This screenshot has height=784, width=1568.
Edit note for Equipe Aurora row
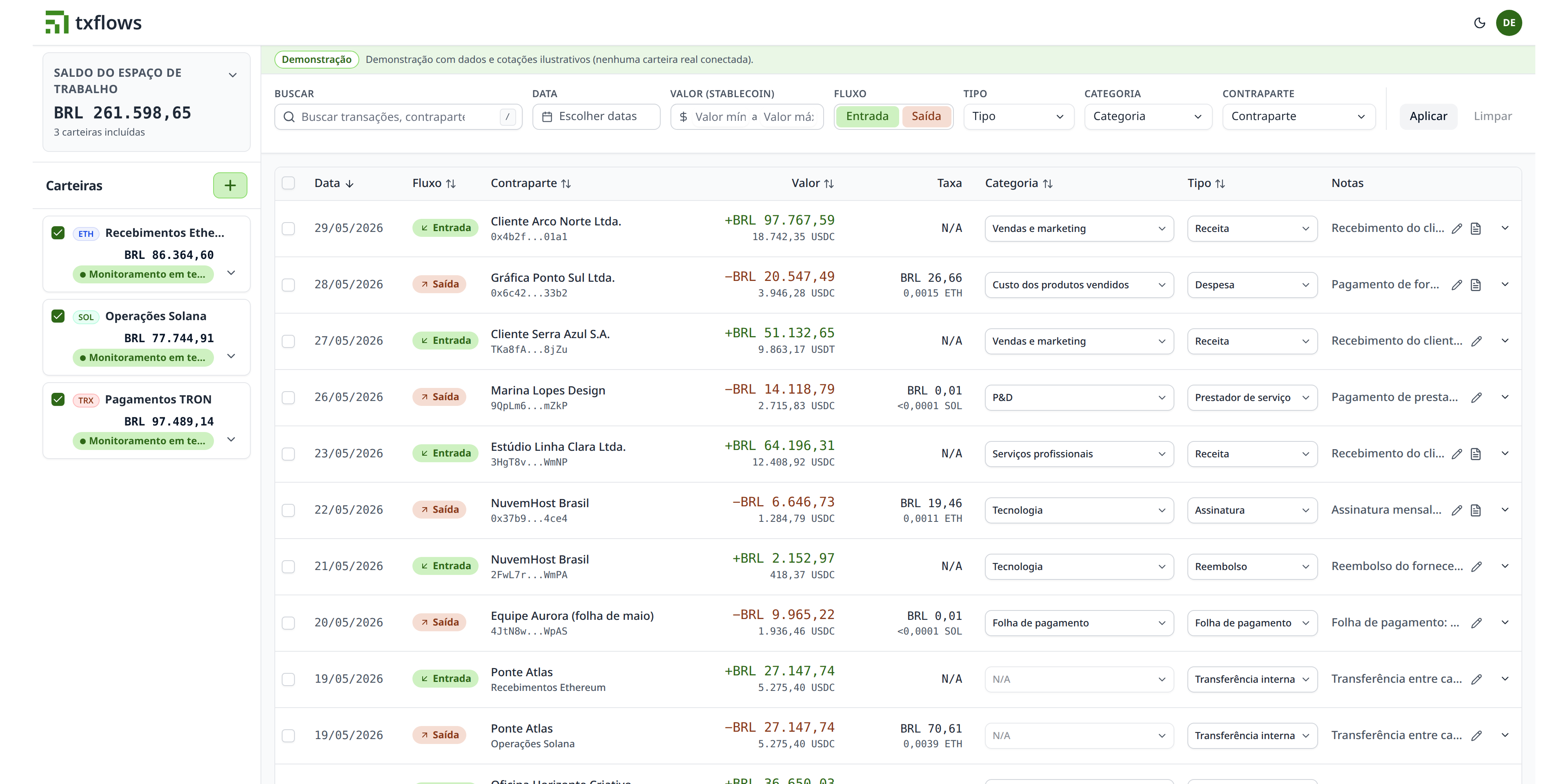click(x=1476, y=623)
